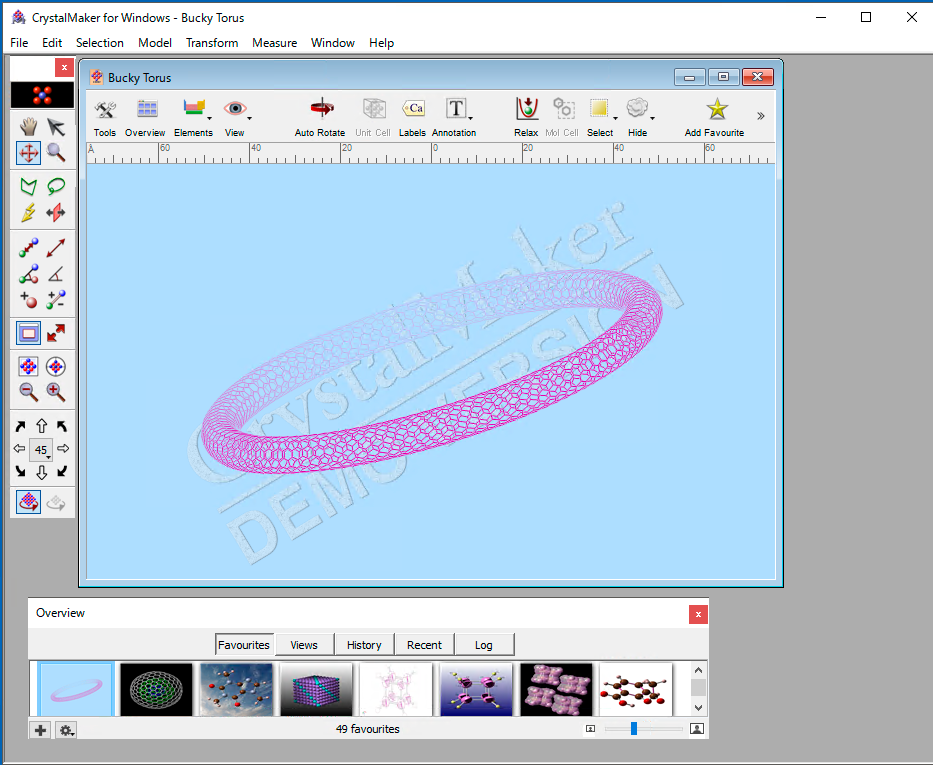Activate the four-way move tool
Viewport: 933px width, 765px height.
coord(28,153)
